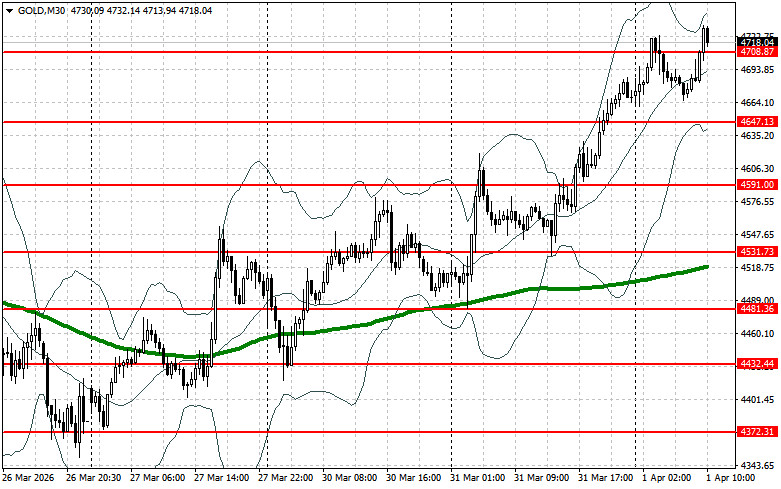Select the red 4647.13 price level tag
Viewport: 781px width, 489px height.
pyautogui.click(x=756, y=122)
